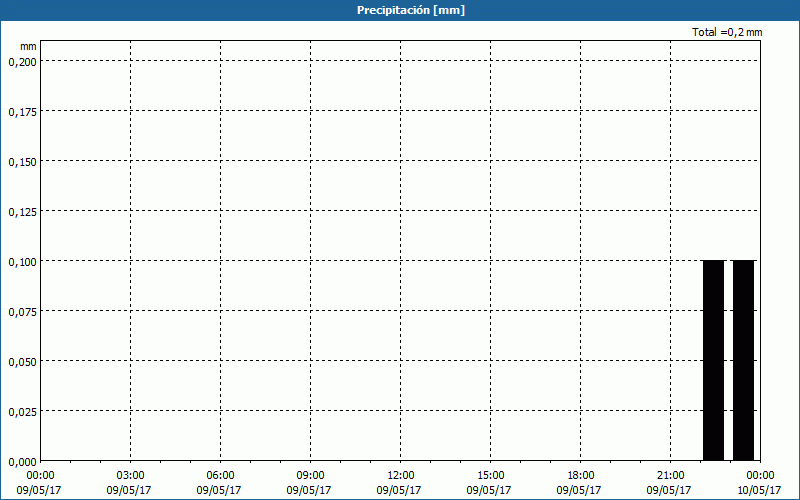Screen dimensions: 800x500
Task: Select the 0,000 y-axis value
Action: (22, 462)
